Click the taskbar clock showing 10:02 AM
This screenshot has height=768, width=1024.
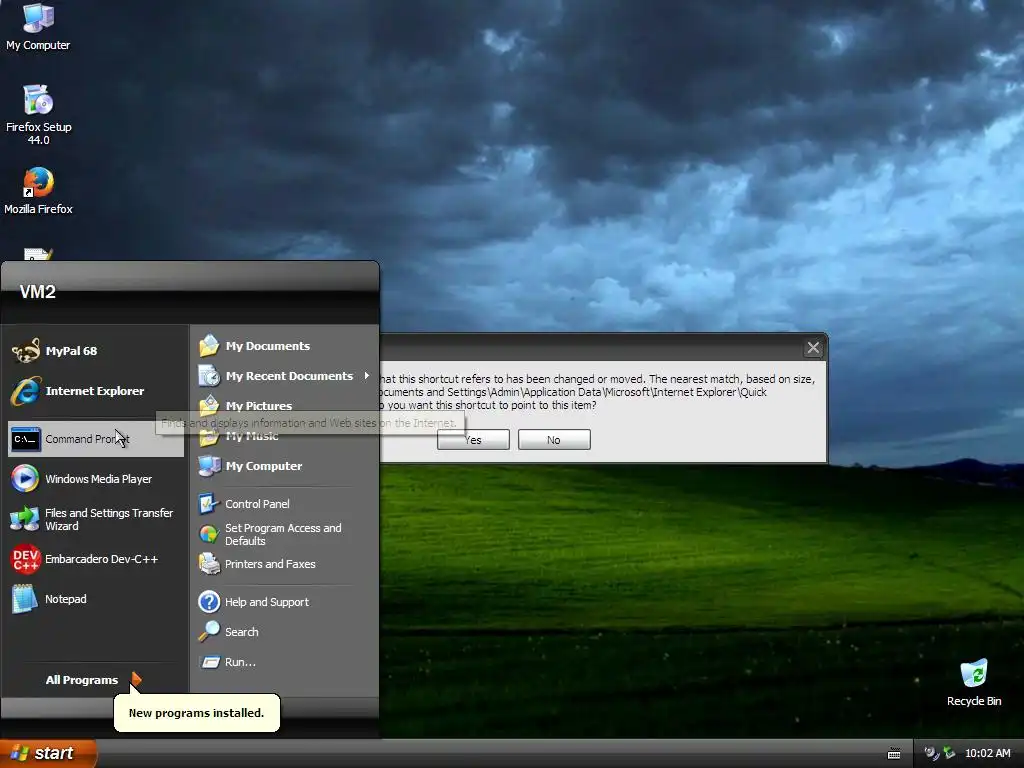tap(987, 753)
